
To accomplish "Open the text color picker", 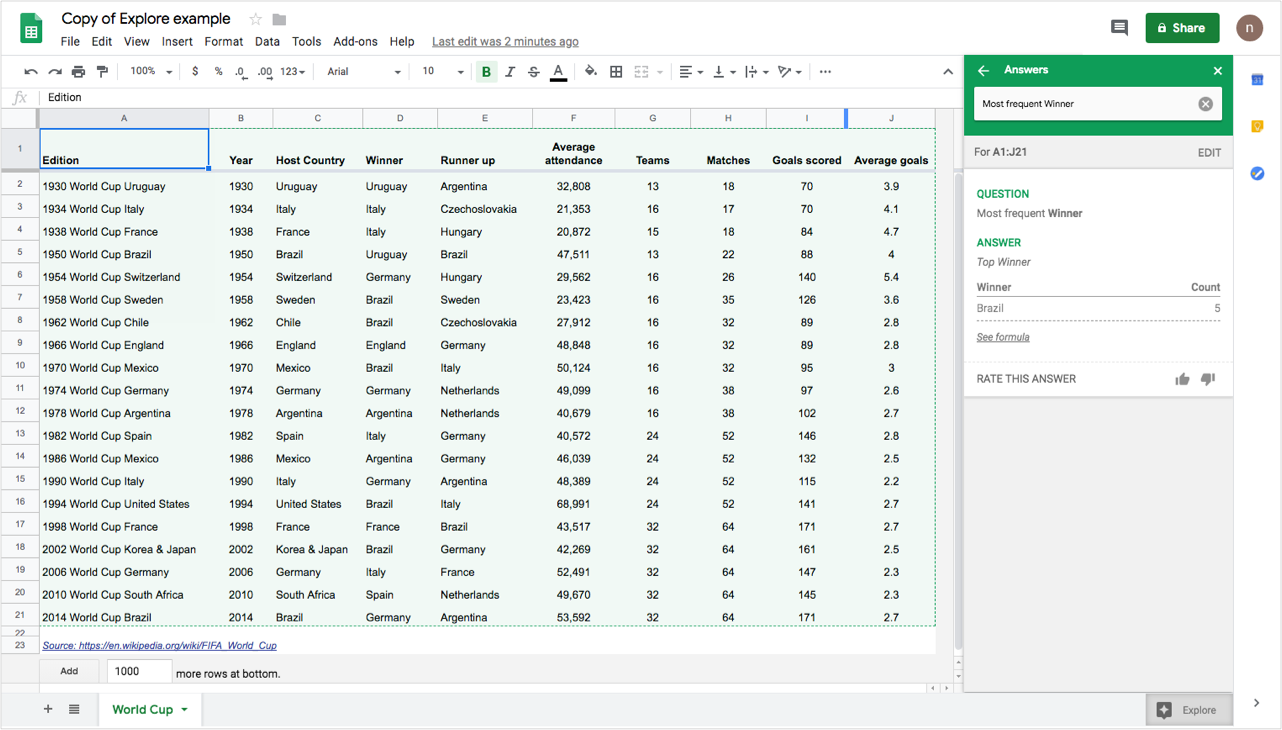I will [558, 72].
